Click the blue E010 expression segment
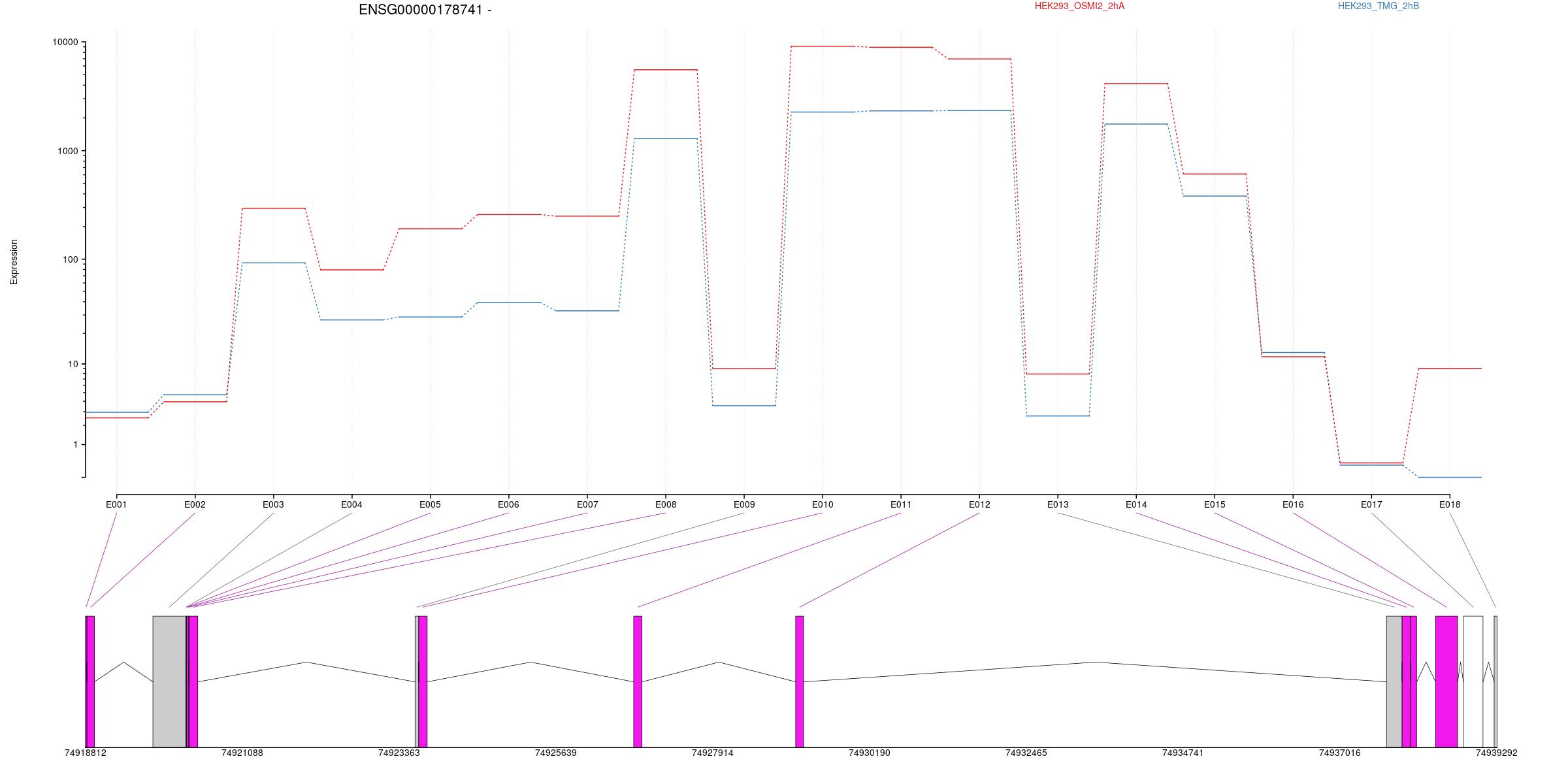The height and width of the screenshot is (784, 1568). pyautogui.click(x=823, y=112)
